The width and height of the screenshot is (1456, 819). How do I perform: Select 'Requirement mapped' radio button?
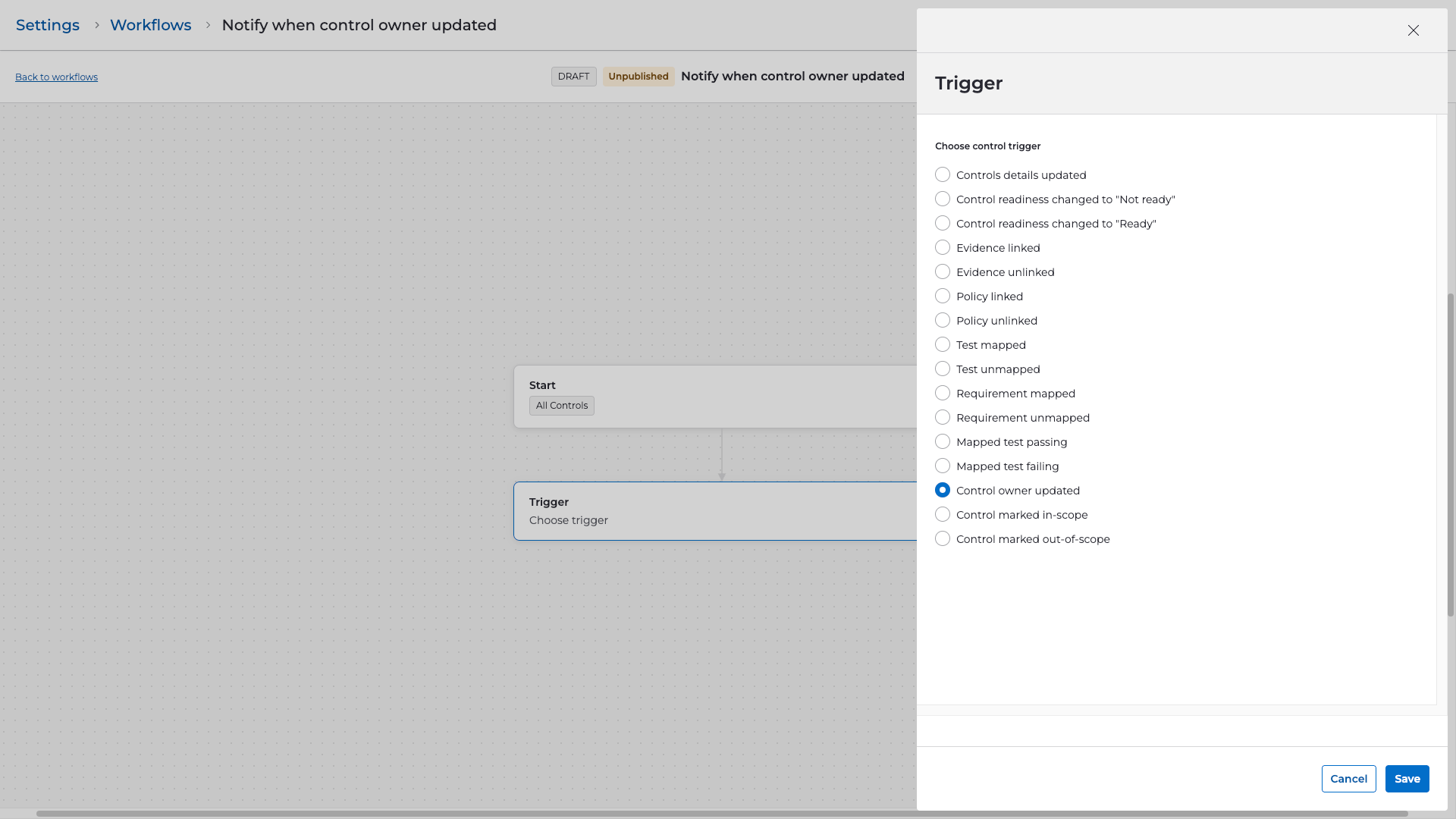pos(943,394)
